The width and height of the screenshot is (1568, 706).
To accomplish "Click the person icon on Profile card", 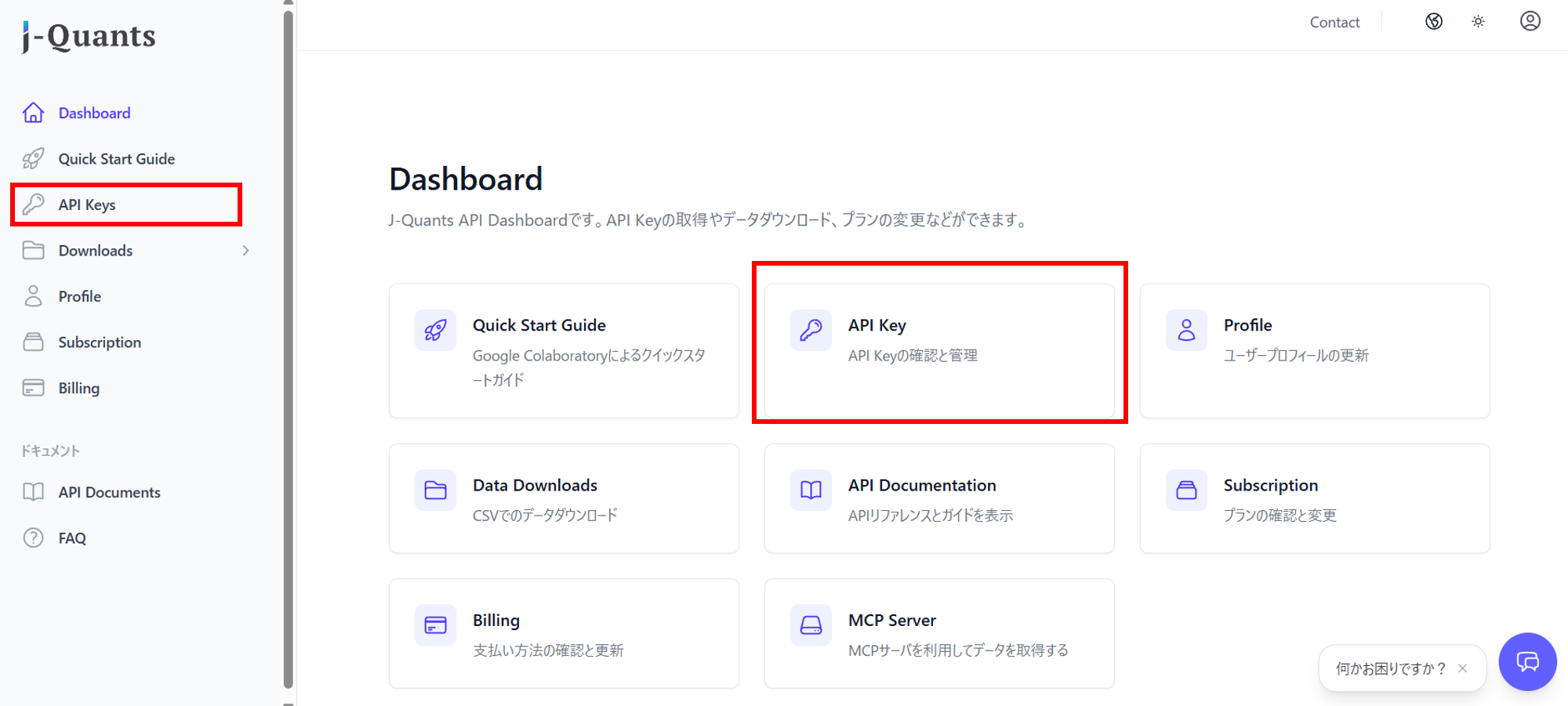I will tap(1186, 330).
